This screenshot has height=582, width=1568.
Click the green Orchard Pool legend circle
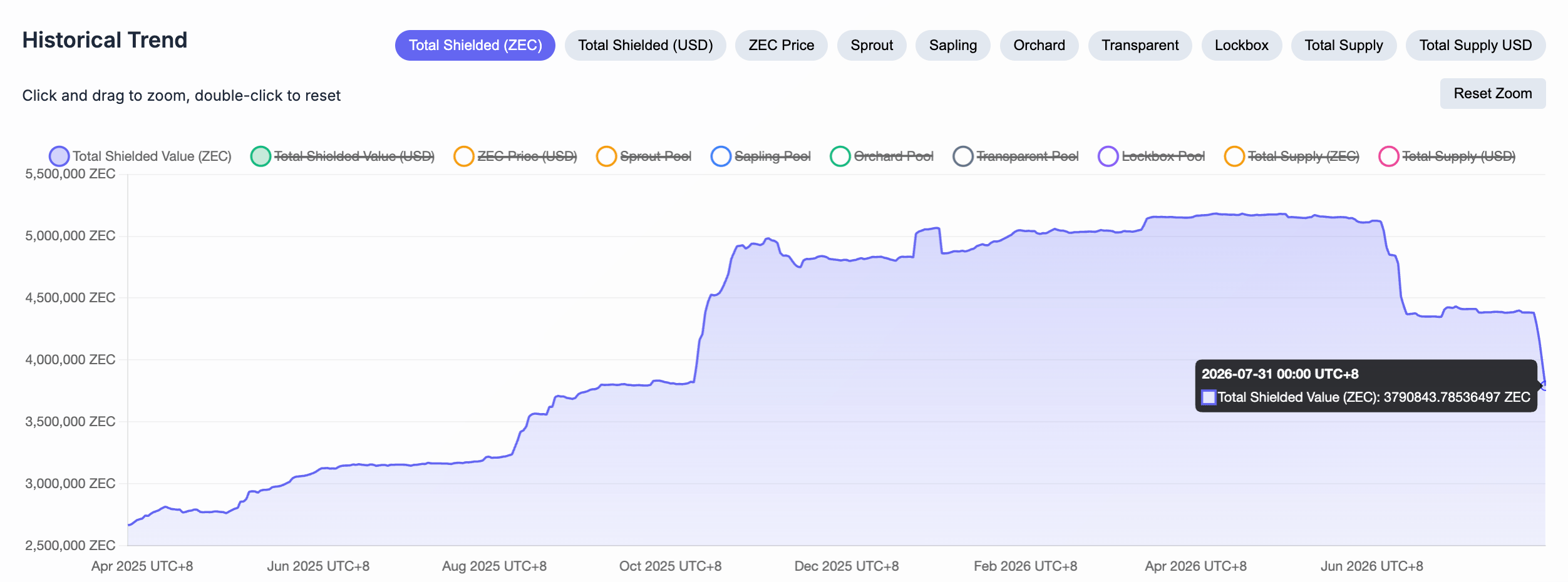click(840, 156)
